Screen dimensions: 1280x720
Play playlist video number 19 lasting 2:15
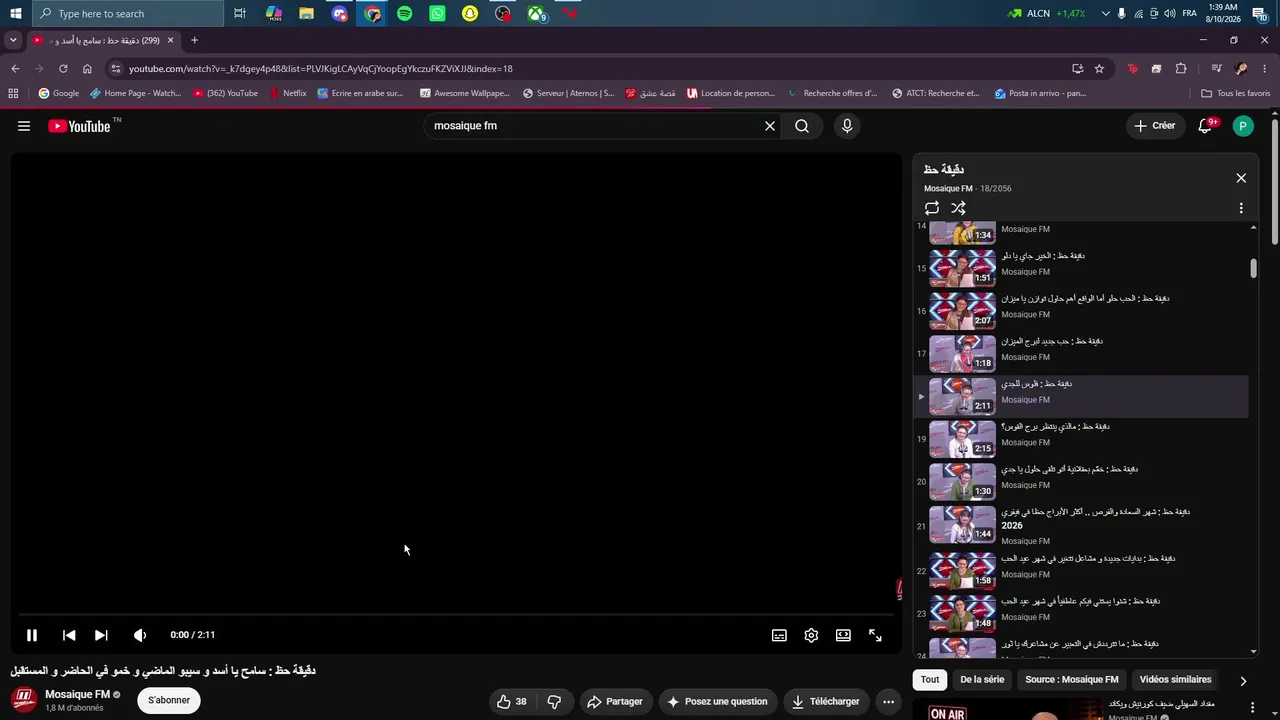[1081, 438]
